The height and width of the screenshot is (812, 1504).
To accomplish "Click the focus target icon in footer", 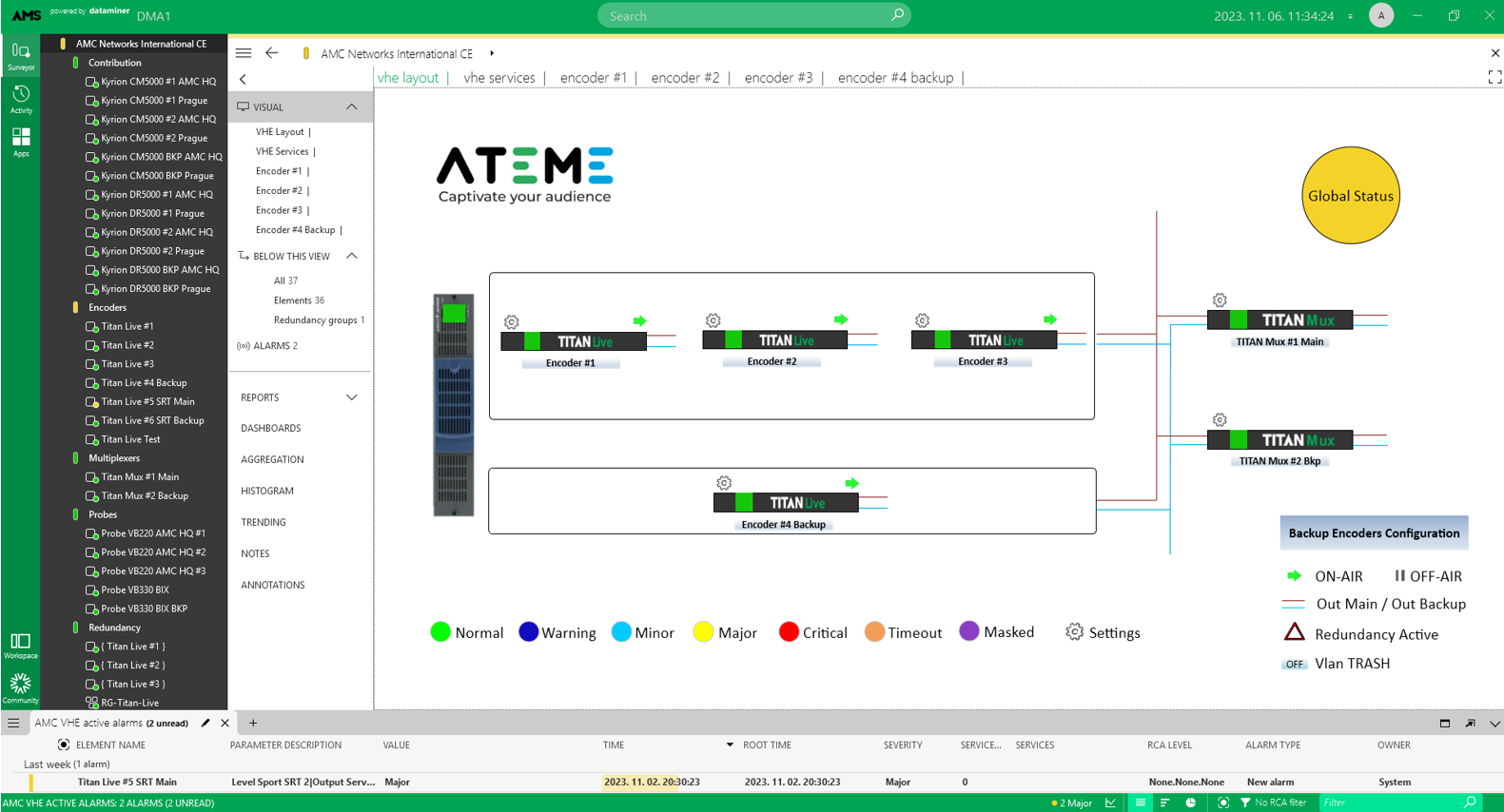I will coord(1223,802).
